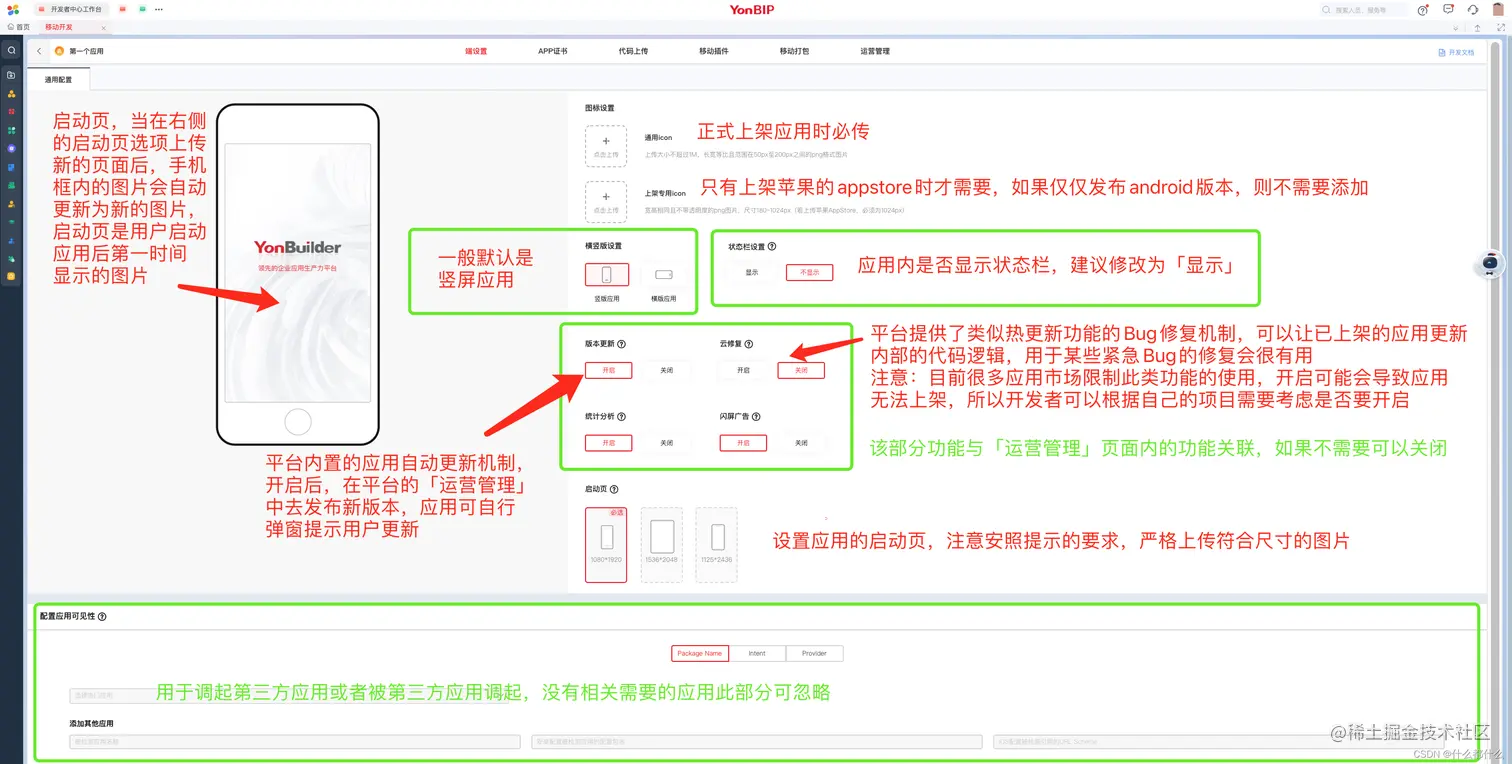
Task: Open the 开发文档 link
Action: coord(1456,52)
